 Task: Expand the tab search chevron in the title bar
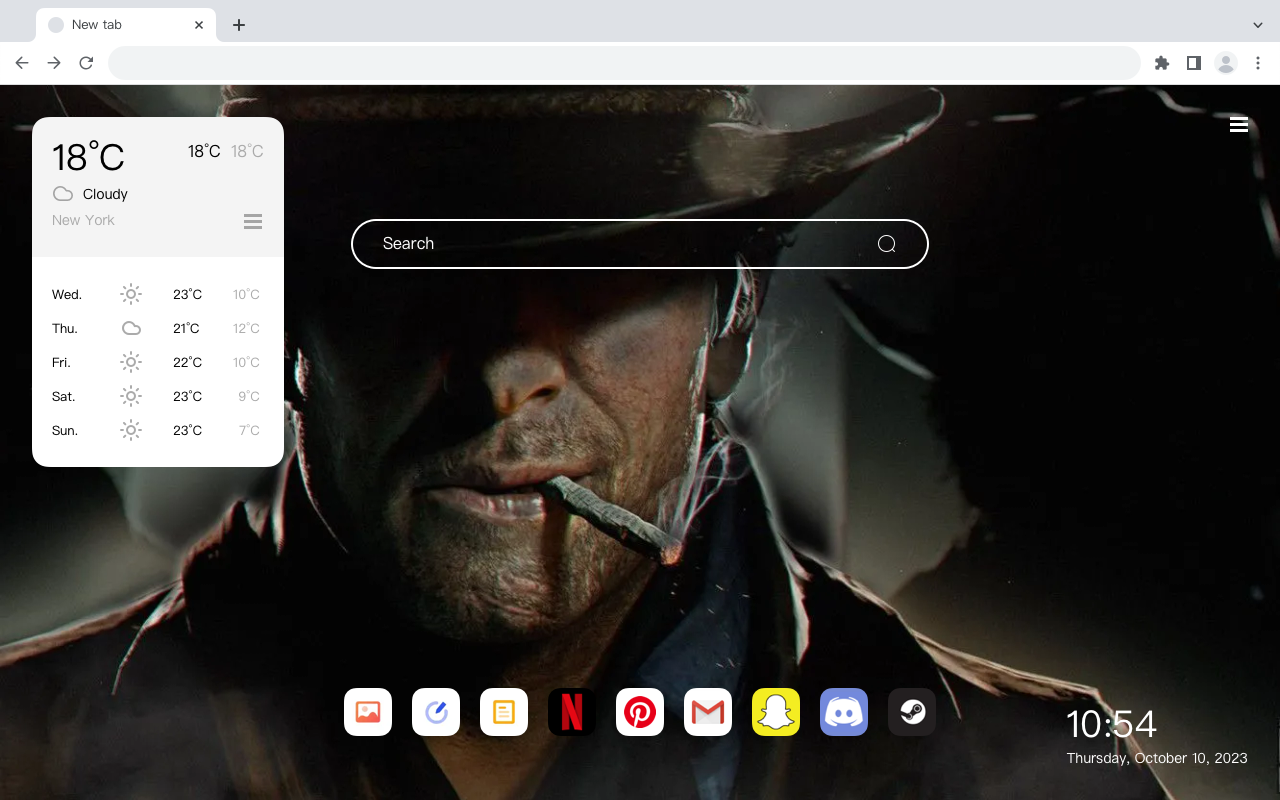1258,25
